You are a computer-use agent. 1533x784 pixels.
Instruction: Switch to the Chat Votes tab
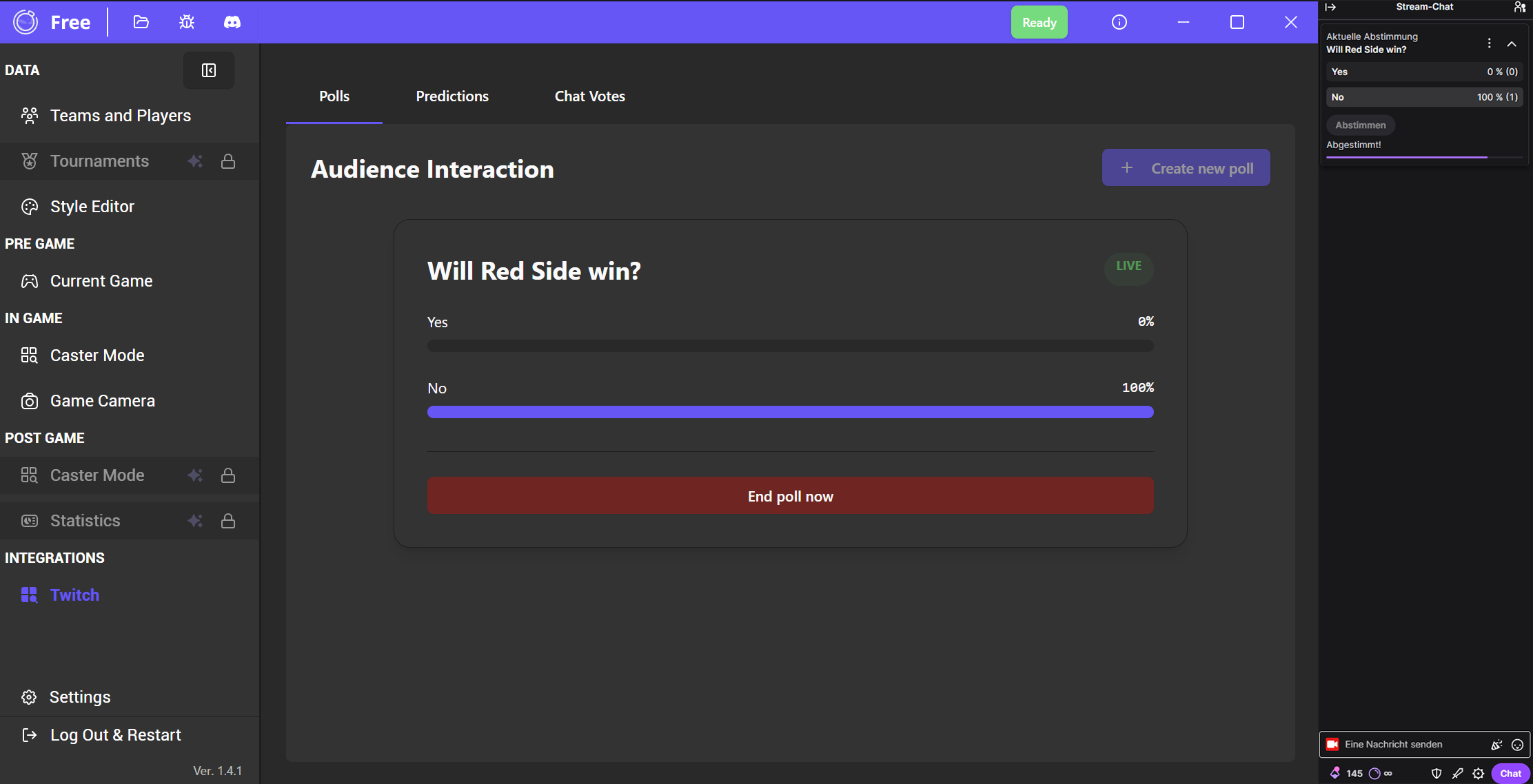coord(590,96)
